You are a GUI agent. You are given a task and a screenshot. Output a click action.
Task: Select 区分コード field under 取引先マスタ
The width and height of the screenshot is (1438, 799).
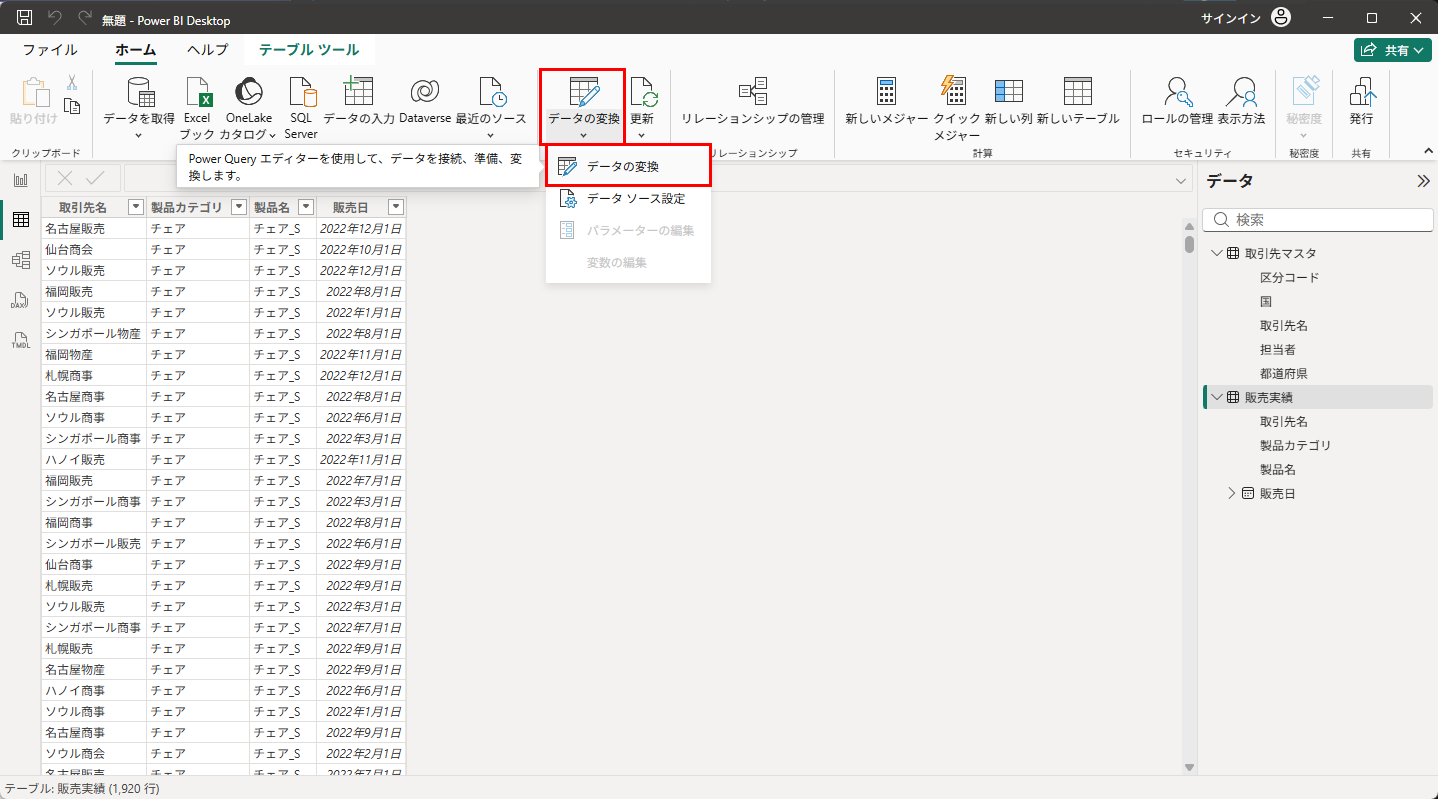(x=1289, y=277)
